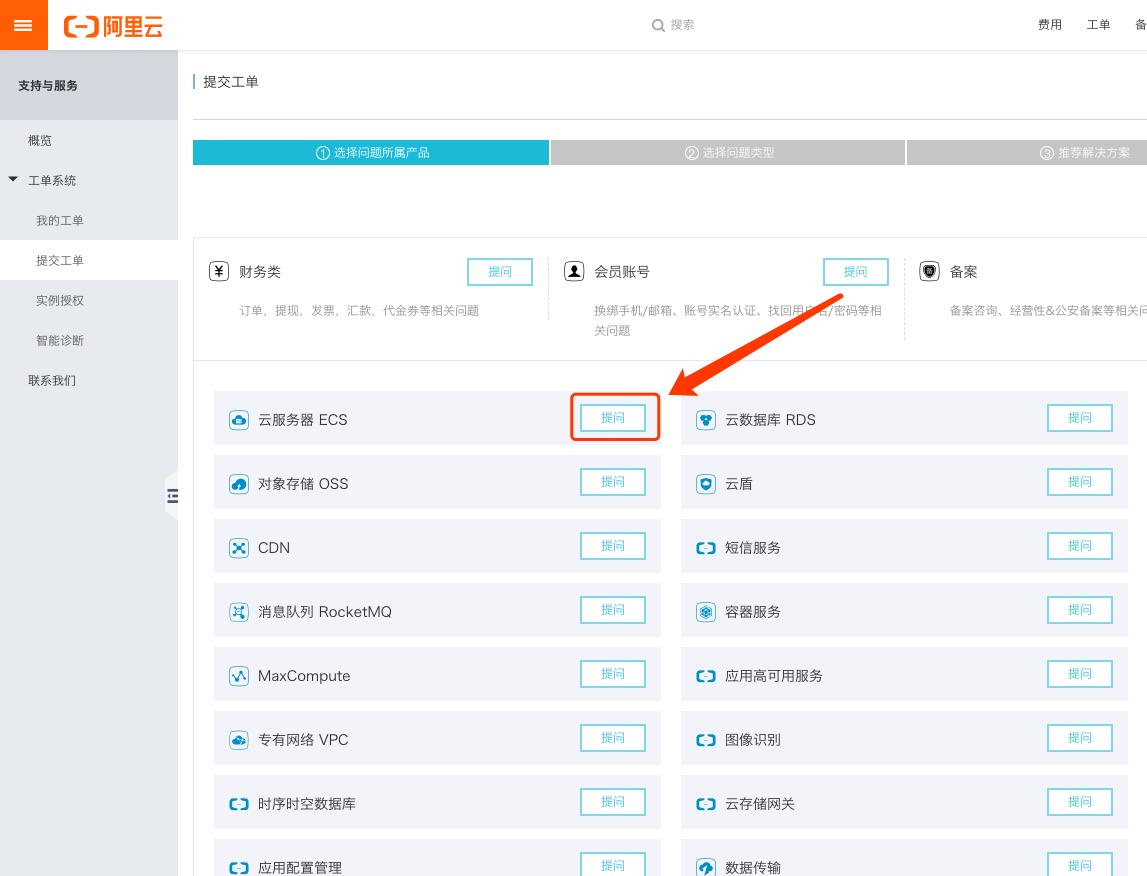Image resolution: width=1147 pixels, height=876 pixels.
Task: Click the 提交工单 page title
Action: pyautogui.click(x=231, y=82)
